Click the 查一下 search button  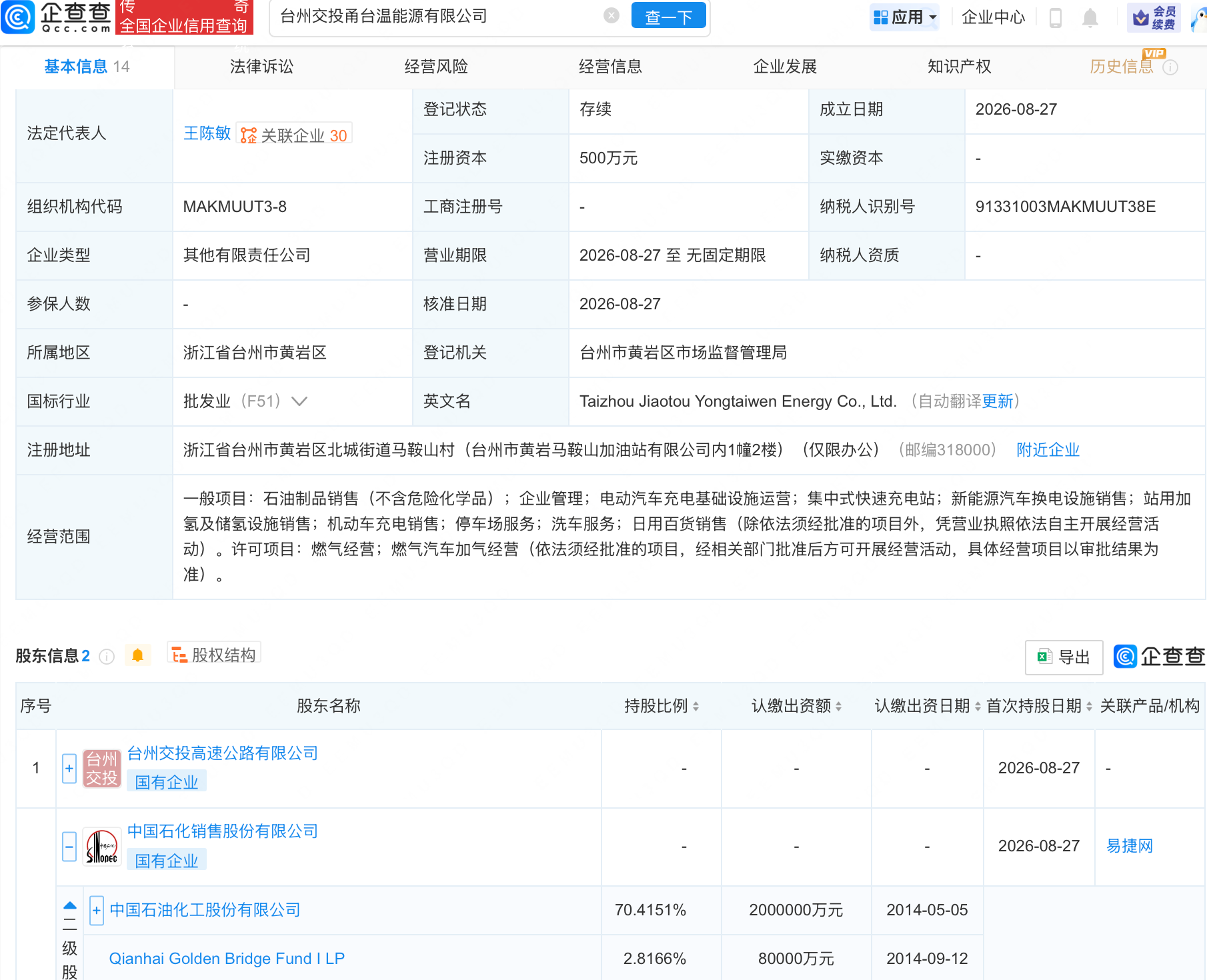[668, 17]
